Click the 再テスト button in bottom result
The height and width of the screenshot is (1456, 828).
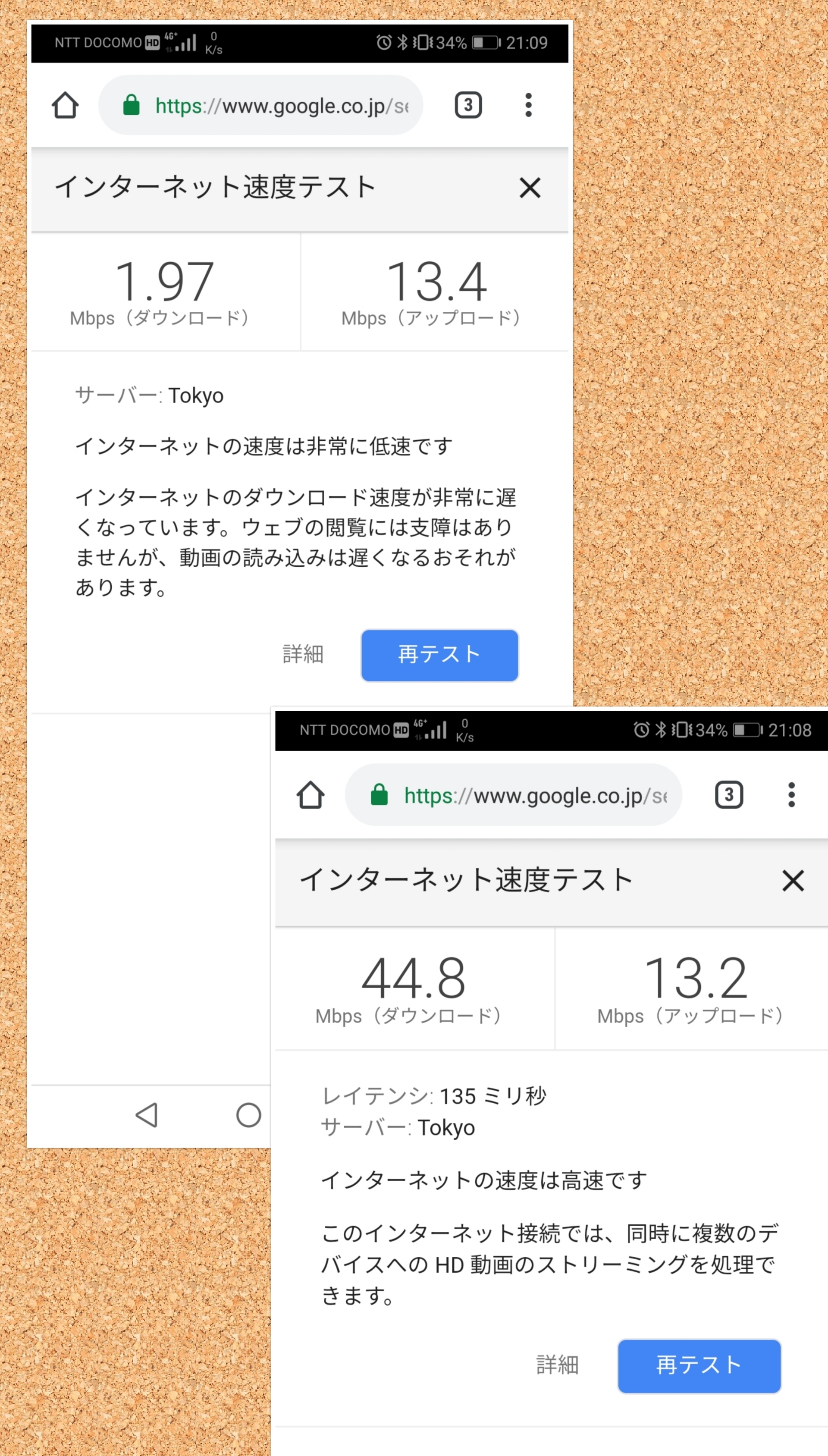[699, 1365]
